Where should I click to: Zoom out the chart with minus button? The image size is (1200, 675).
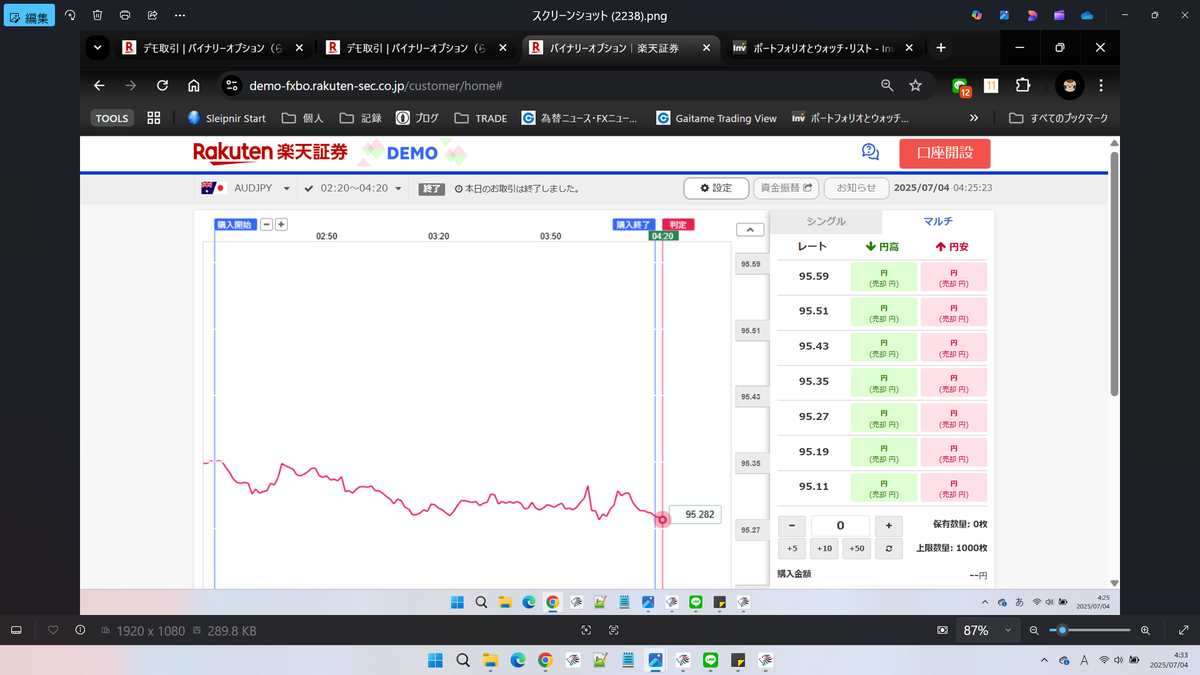coord(267,224)
